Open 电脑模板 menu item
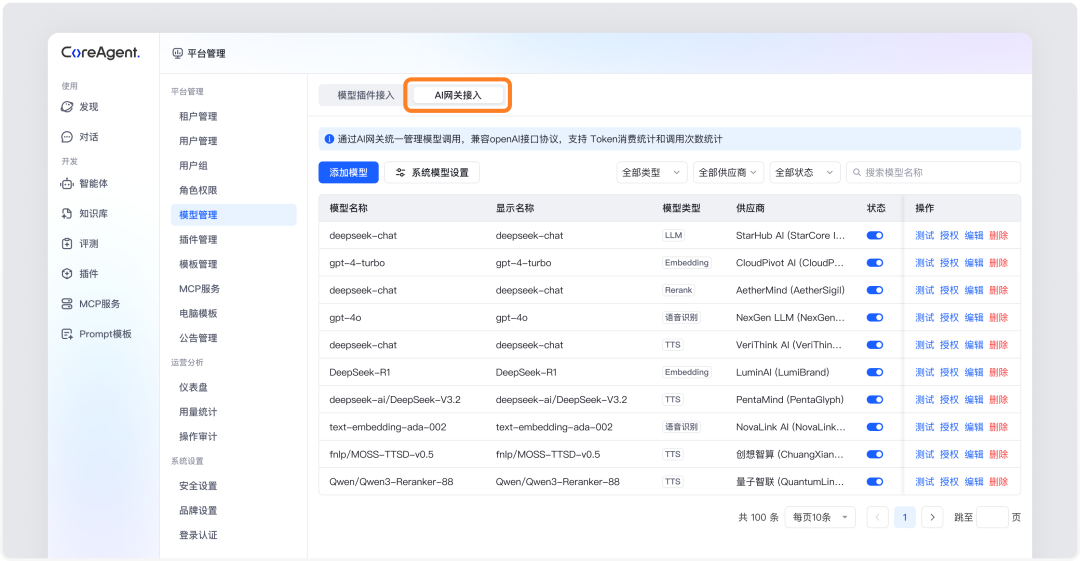The height and width of the screenshot is (561, 1080). (198, 314)
